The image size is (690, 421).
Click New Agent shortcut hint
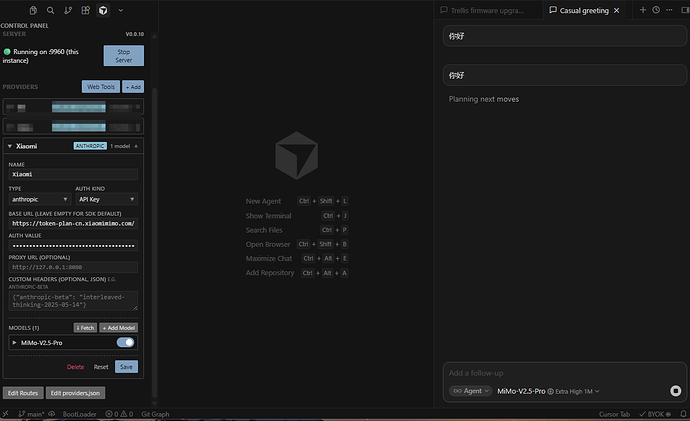297,201
